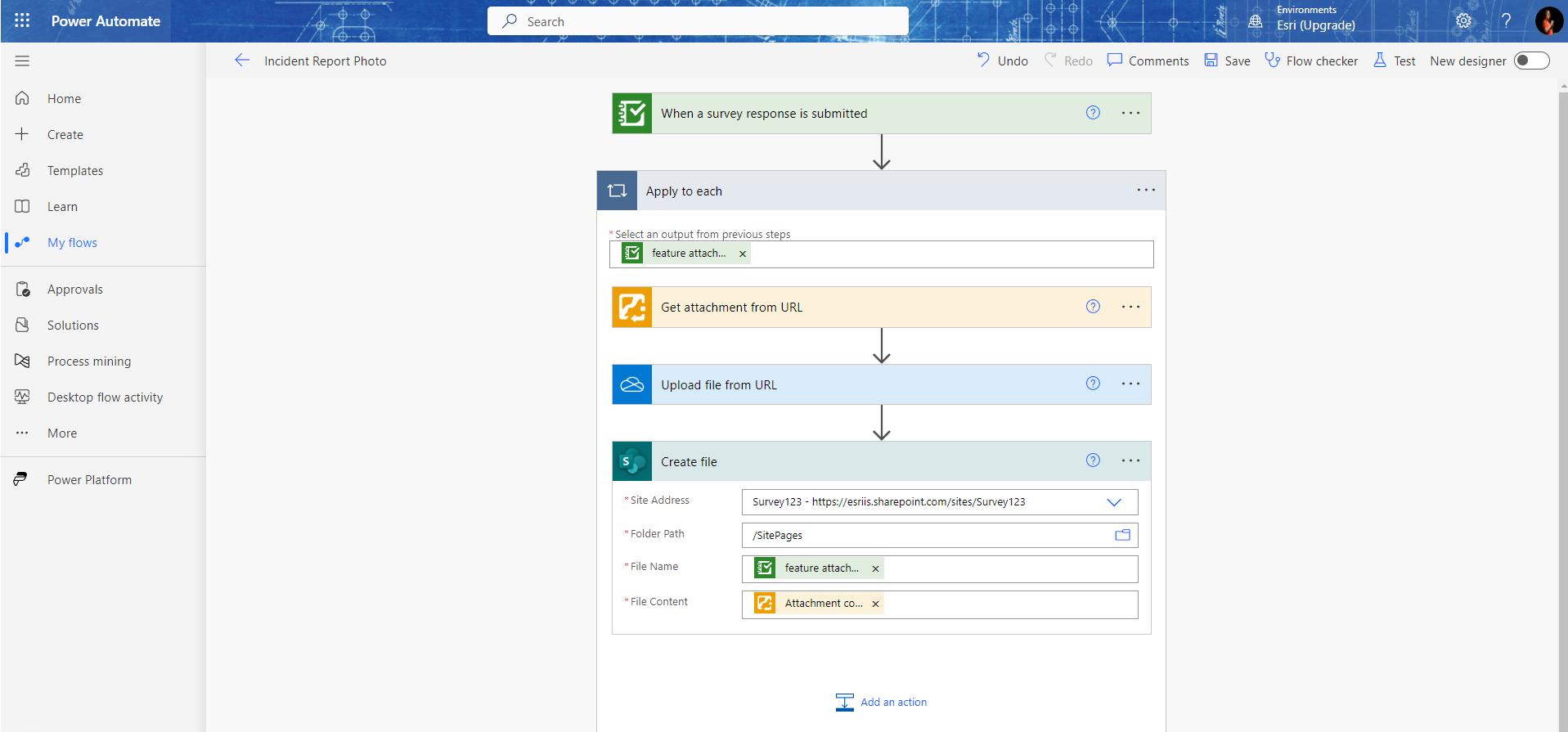Open Upload file from URL ellipsis menu
1568x732 pixels.
coord(1130,384)
